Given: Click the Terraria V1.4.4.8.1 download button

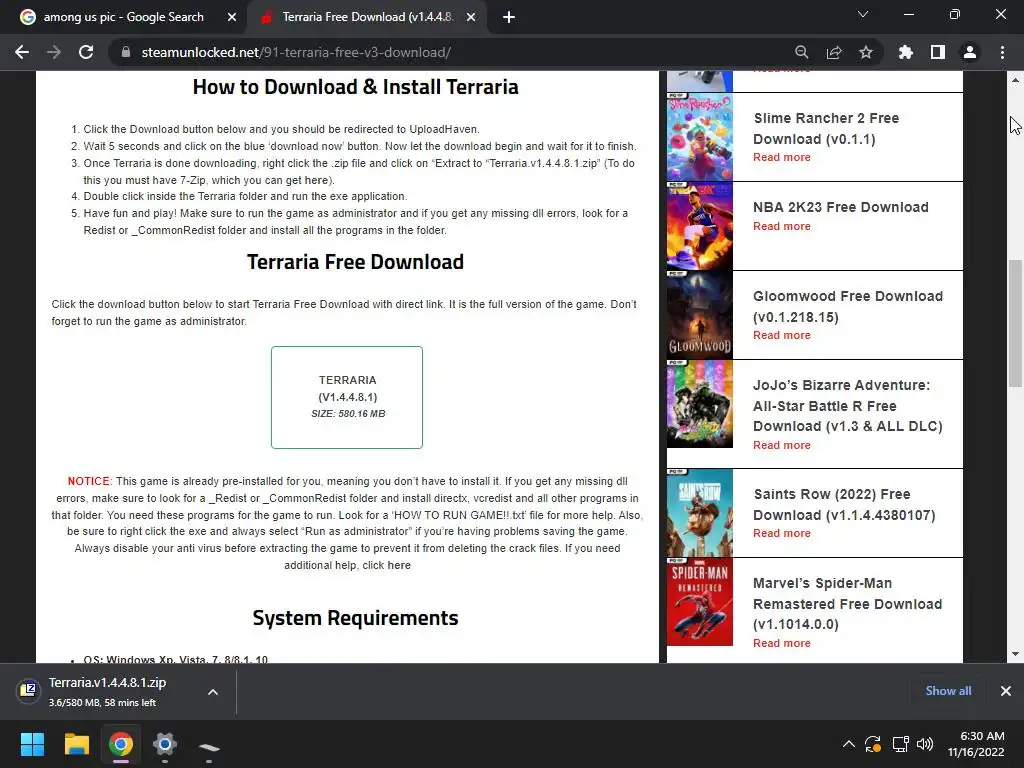Looking at the screenshot, I should pyautogui.click(x=347, y=397).
